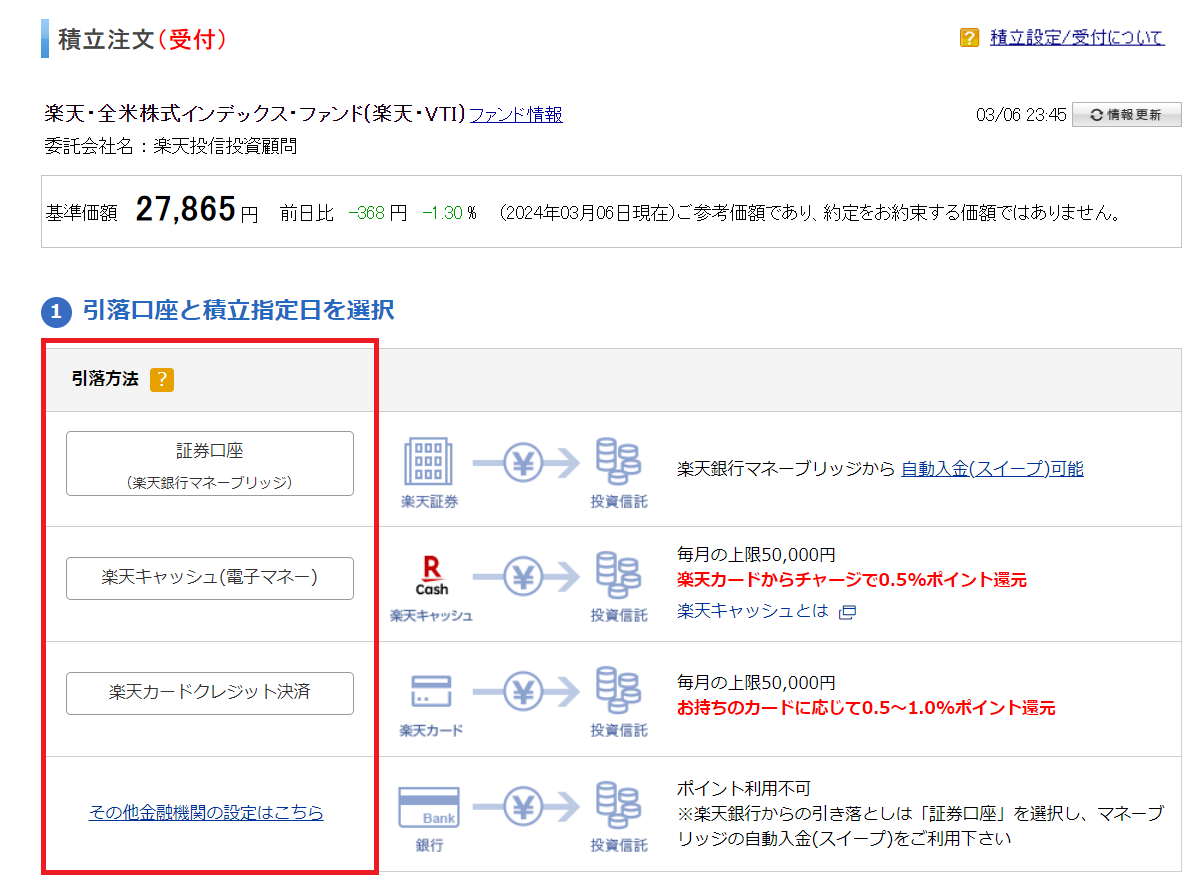Open the 楽天キャッシュとは link
The height and width of the screenshot is (886, 1199).
[753, 610]
